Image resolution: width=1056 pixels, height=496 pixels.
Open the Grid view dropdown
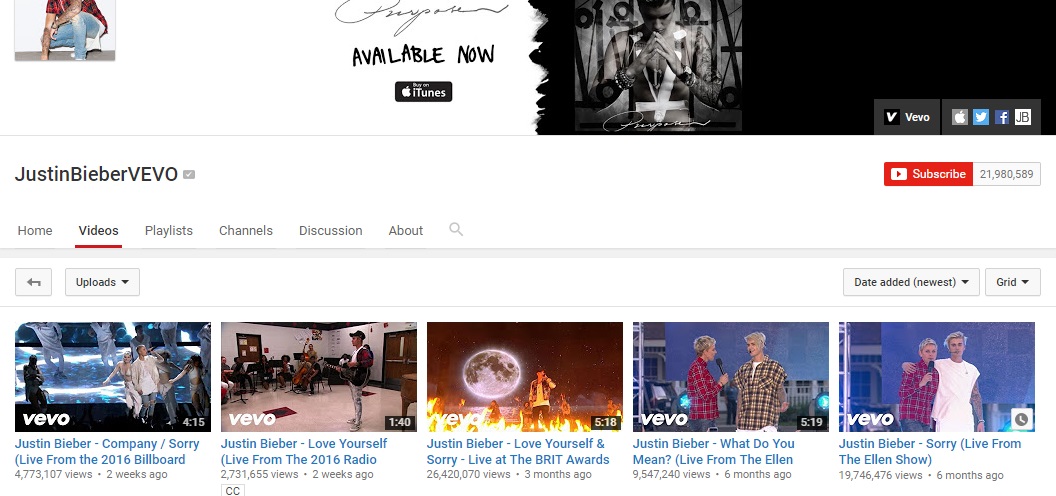1013,282
